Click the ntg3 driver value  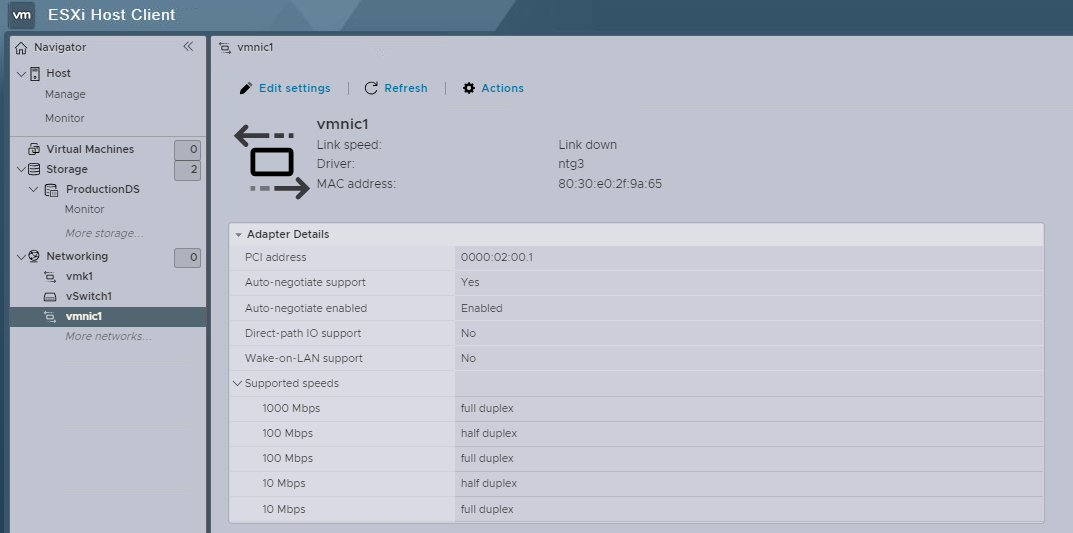[571, 164]
